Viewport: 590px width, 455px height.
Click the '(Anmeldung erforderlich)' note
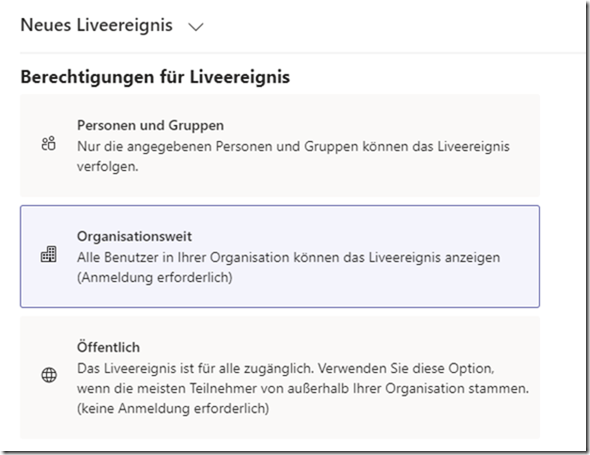(x=155, y=277)
